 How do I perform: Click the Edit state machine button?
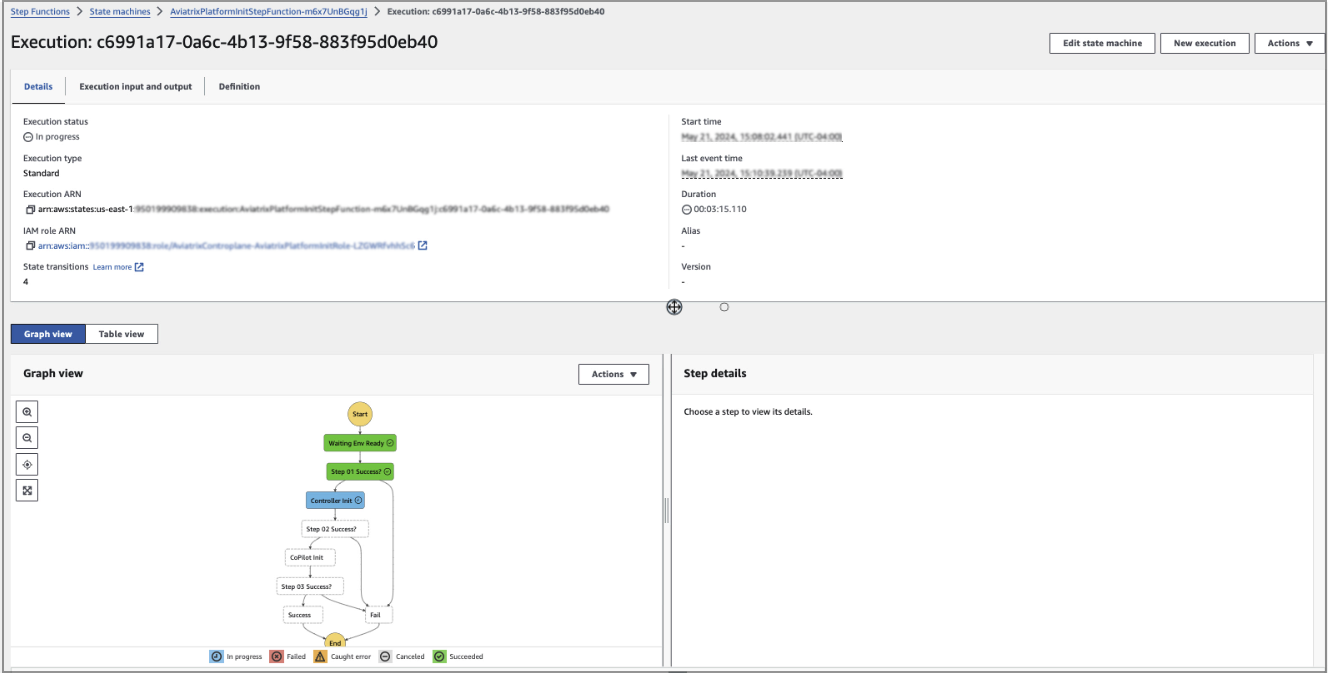1100,43
